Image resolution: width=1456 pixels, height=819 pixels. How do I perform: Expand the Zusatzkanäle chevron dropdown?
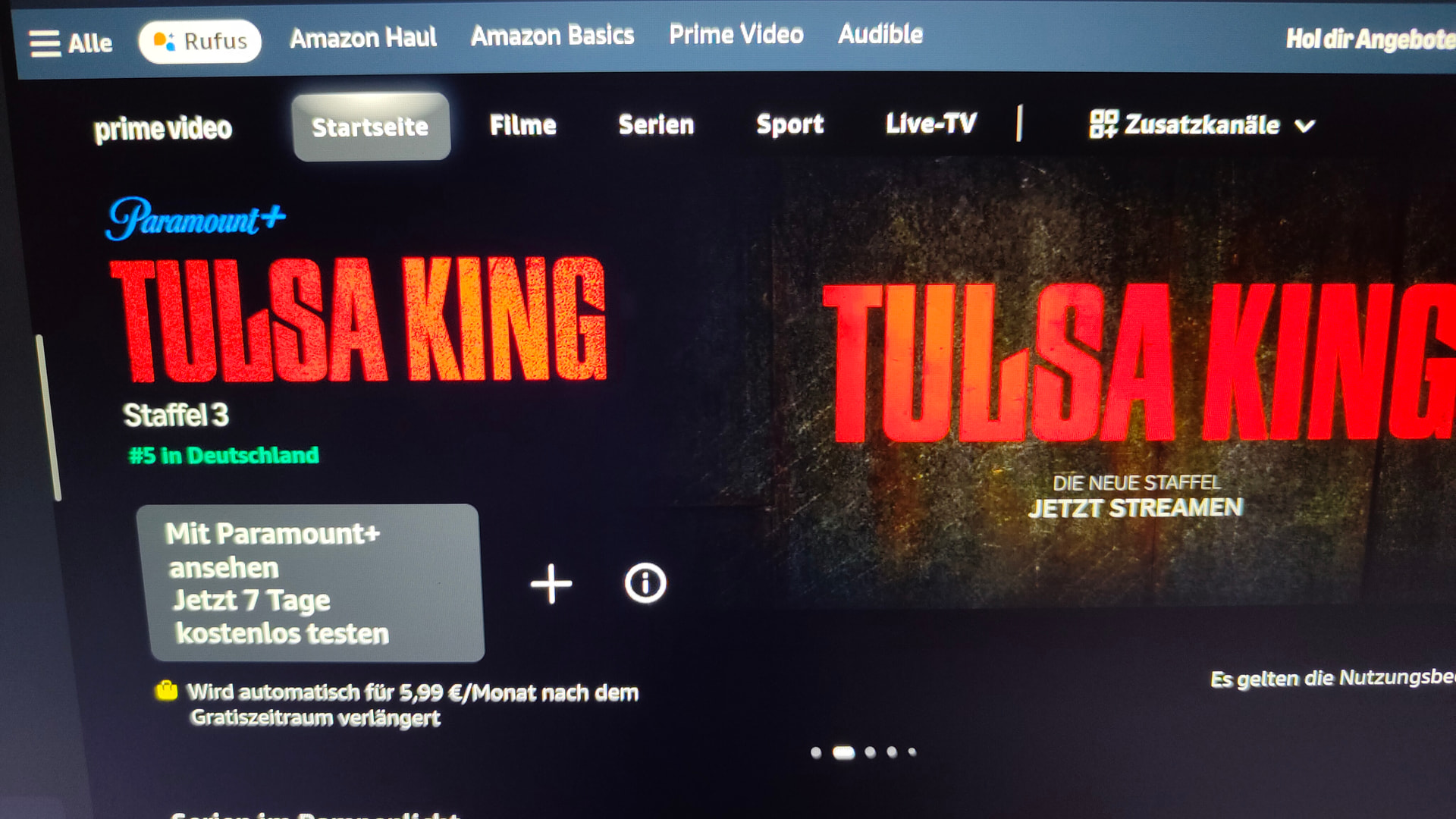(x=1305, y=126)
